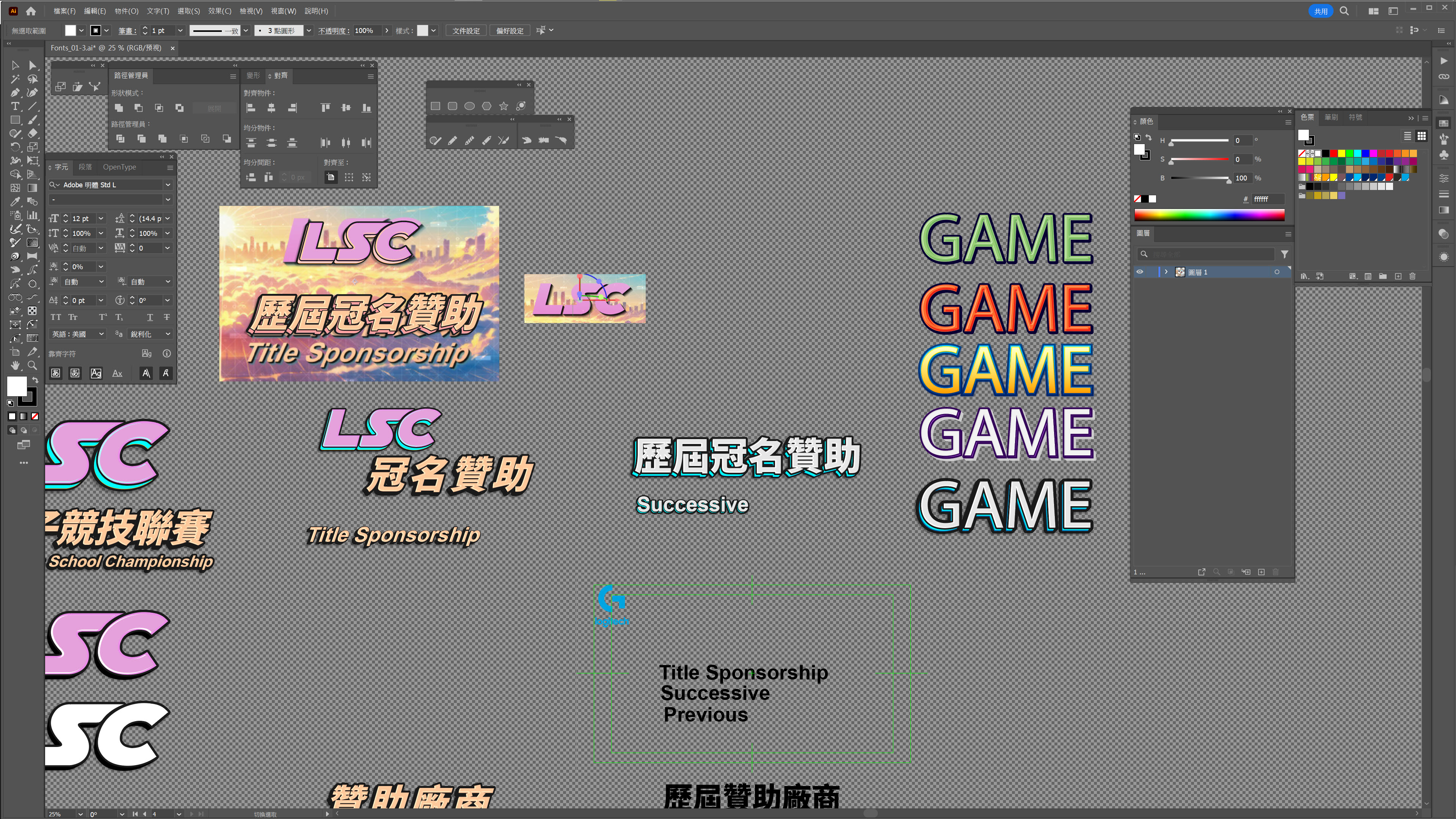Switch to the 段落 tab
The height and width of the screenshot is (819, 1456).
click(85, 167)
